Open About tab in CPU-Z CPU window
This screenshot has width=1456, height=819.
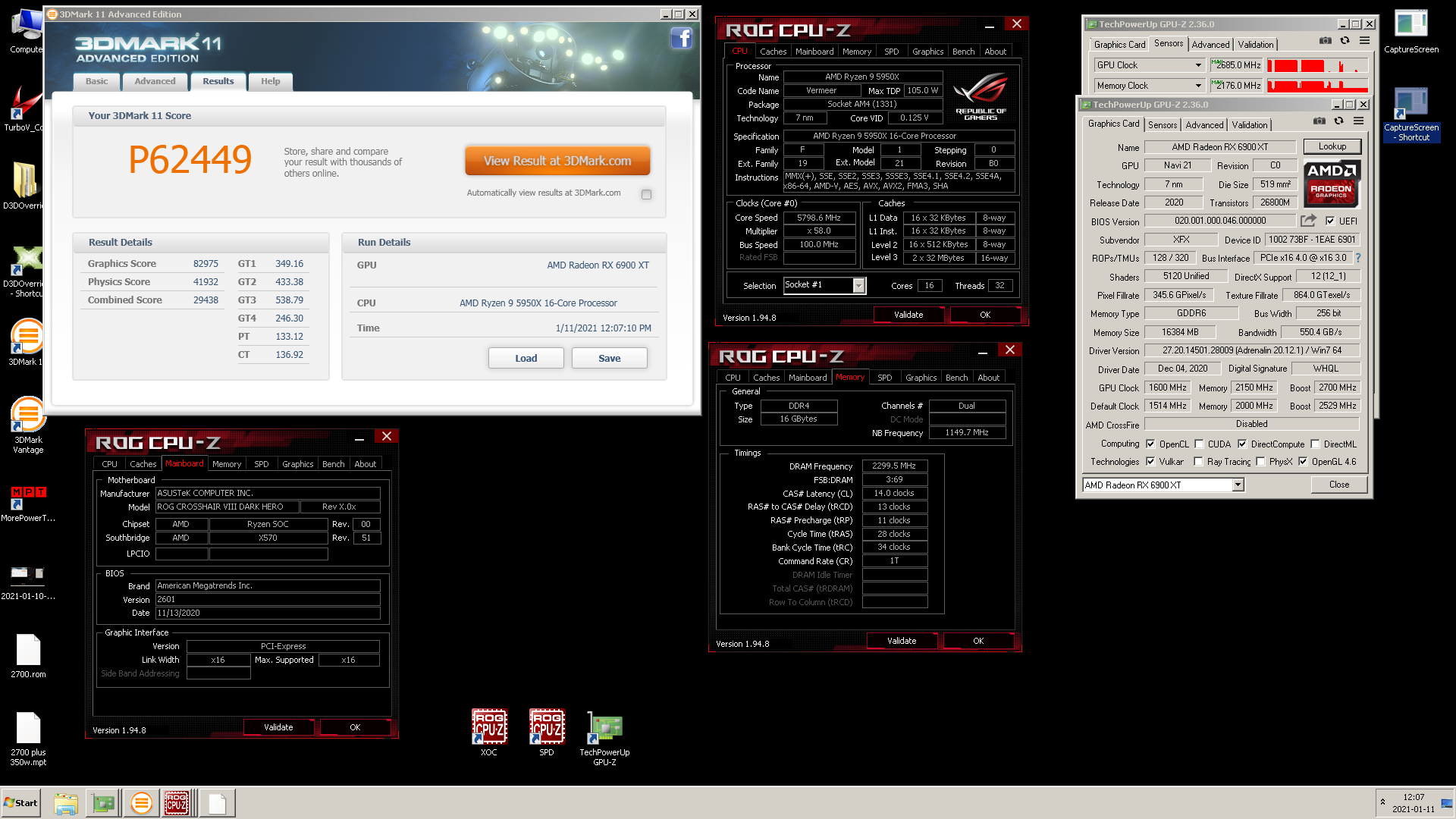(x=995, y=52)
